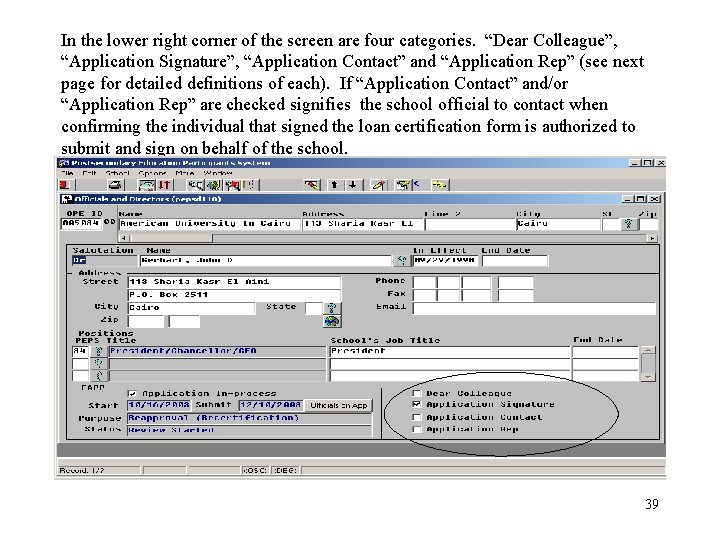Open PEPS Title lookup in second positions row
720x540 pixels.
(98, 364)
